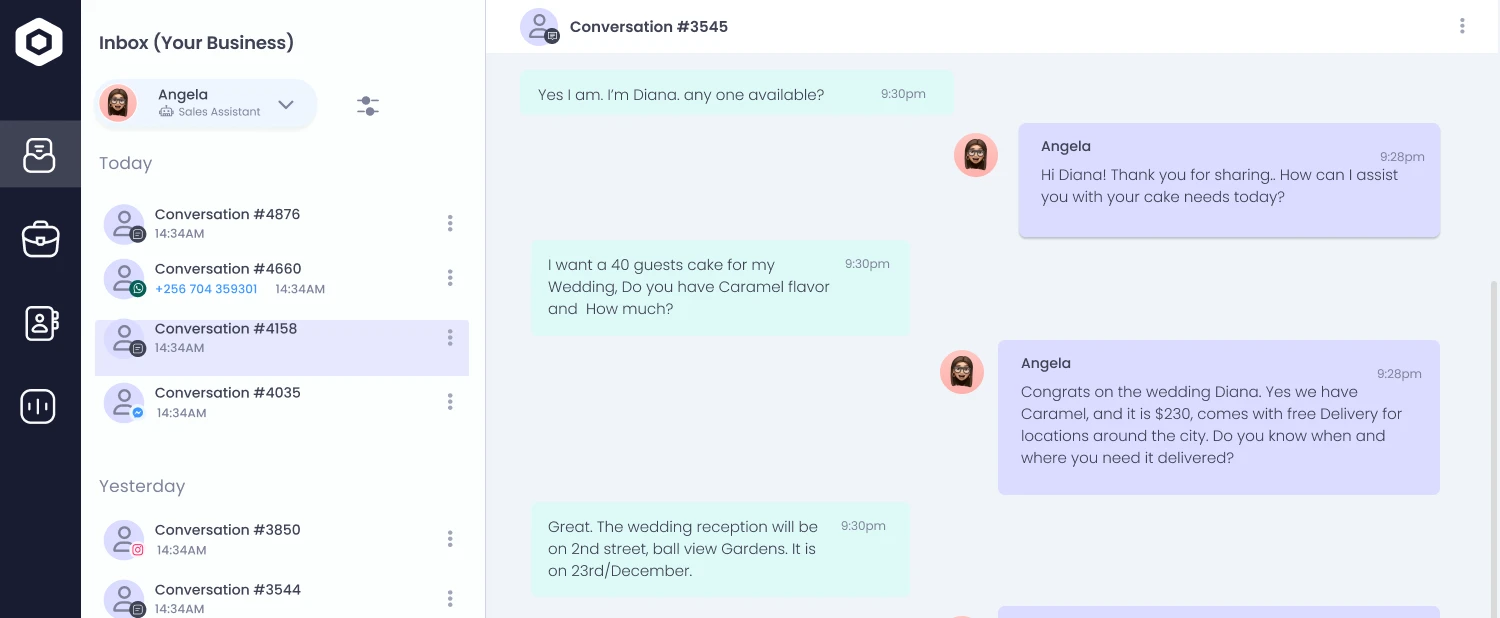Click the avatar in Conversation #3545 header

tap(539, 27)
